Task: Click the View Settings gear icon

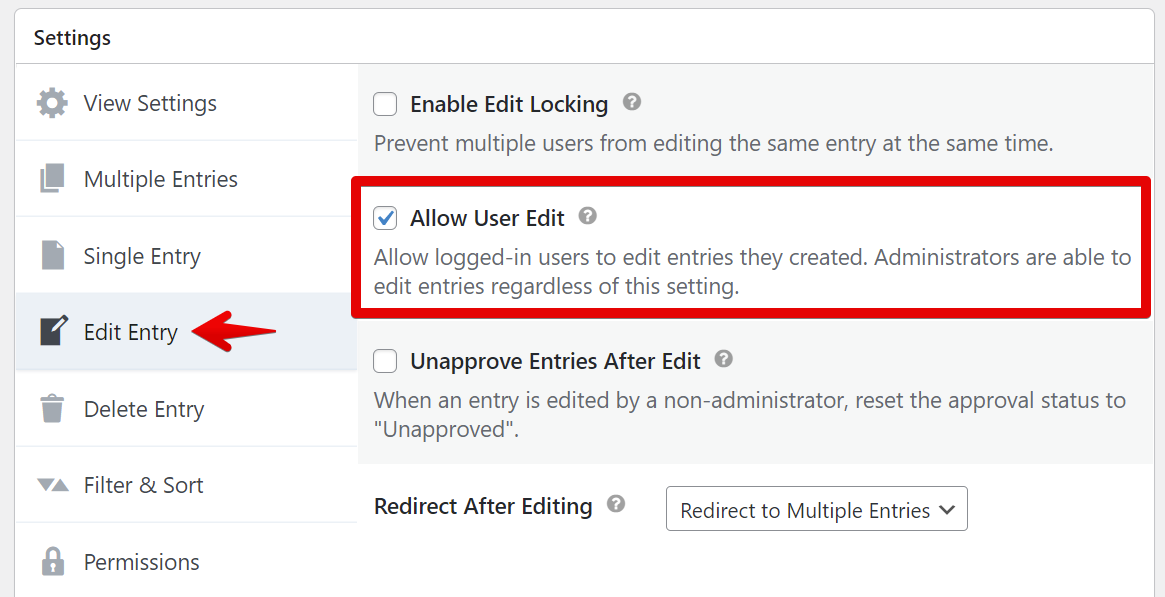Action: point(52,103)
